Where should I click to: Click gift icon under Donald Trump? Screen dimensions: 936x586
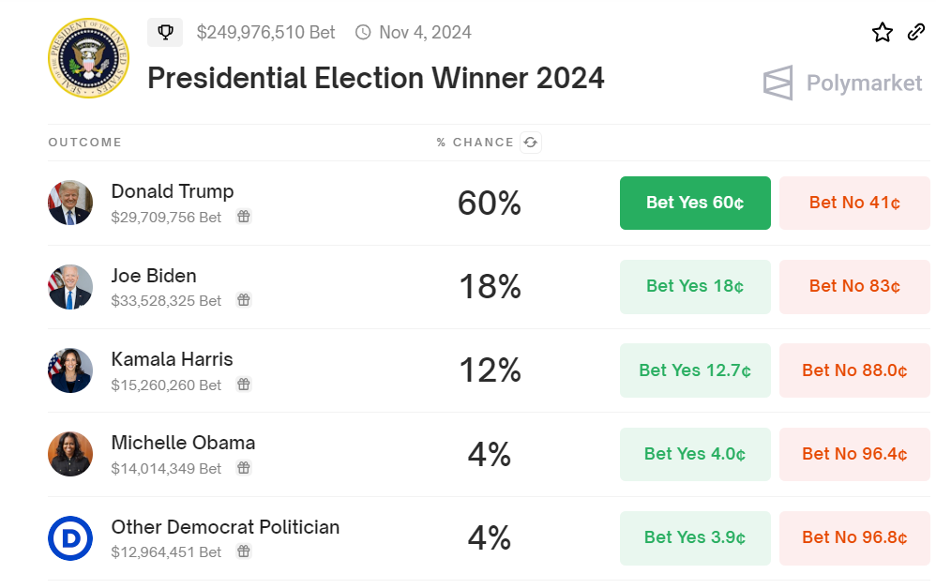pyautogui.click(x=244, y=217)
